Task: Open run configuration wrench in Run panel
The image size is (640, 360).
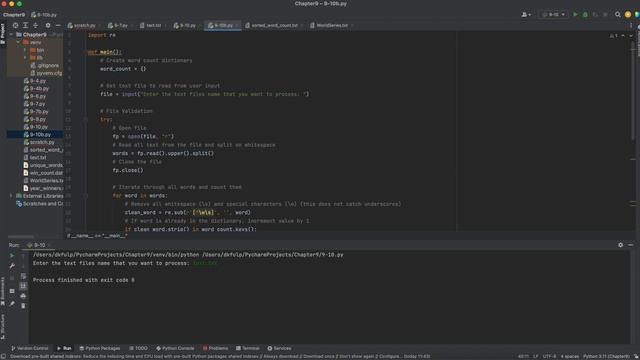Action: (12, 266)
